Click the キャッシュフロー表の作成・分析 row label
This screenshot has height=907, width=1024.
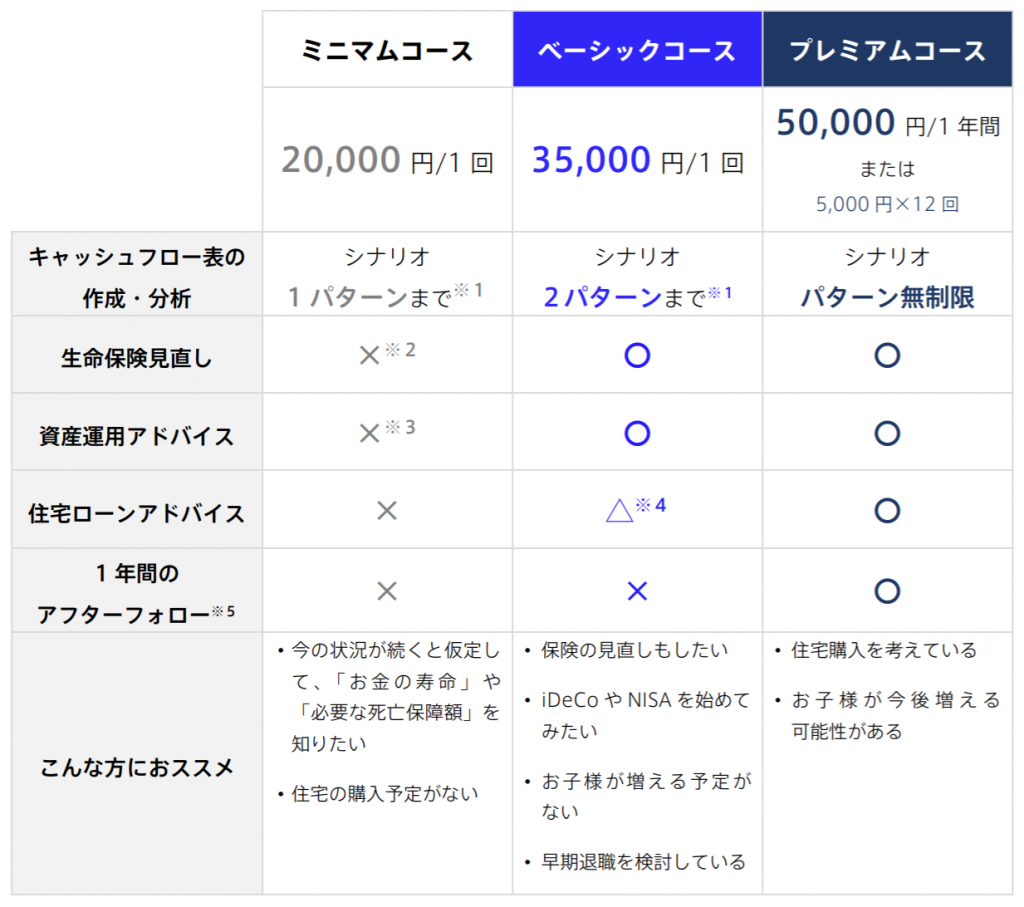point(136,278)
